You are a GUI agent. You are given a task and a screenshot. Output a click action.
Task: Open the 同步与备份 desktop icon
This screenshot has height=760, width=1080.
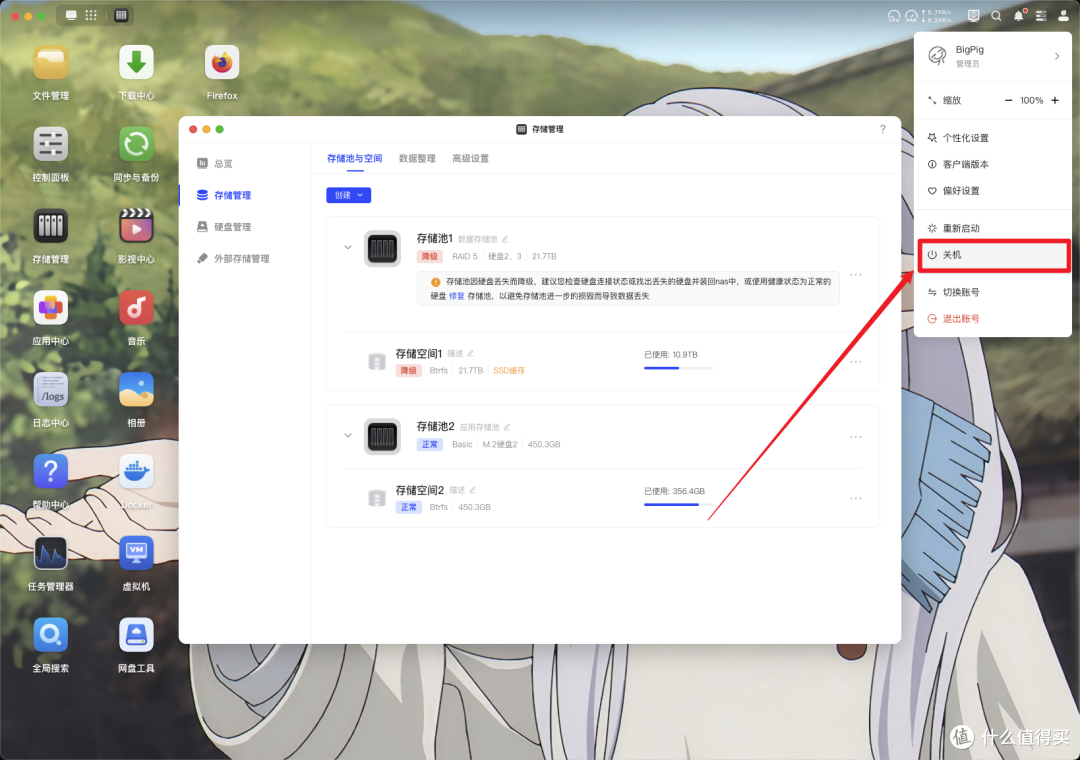(x=136, y=145)
